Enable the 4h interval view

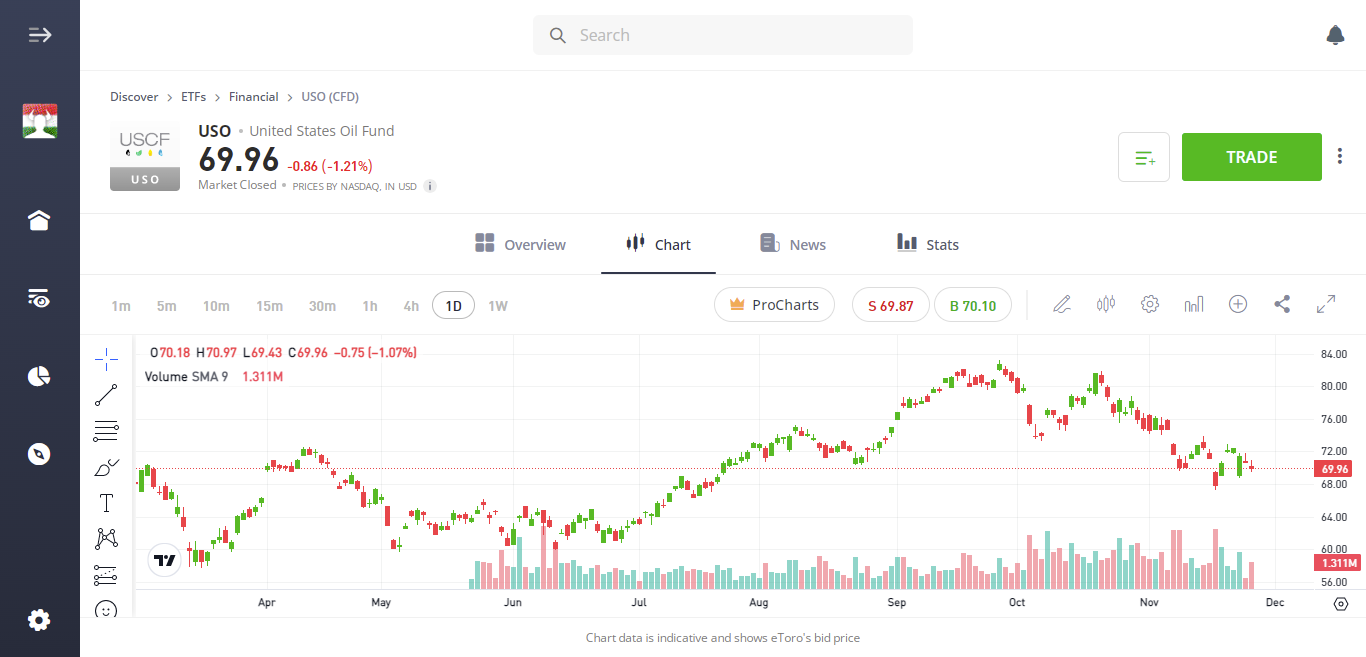(x=410, y=306)
